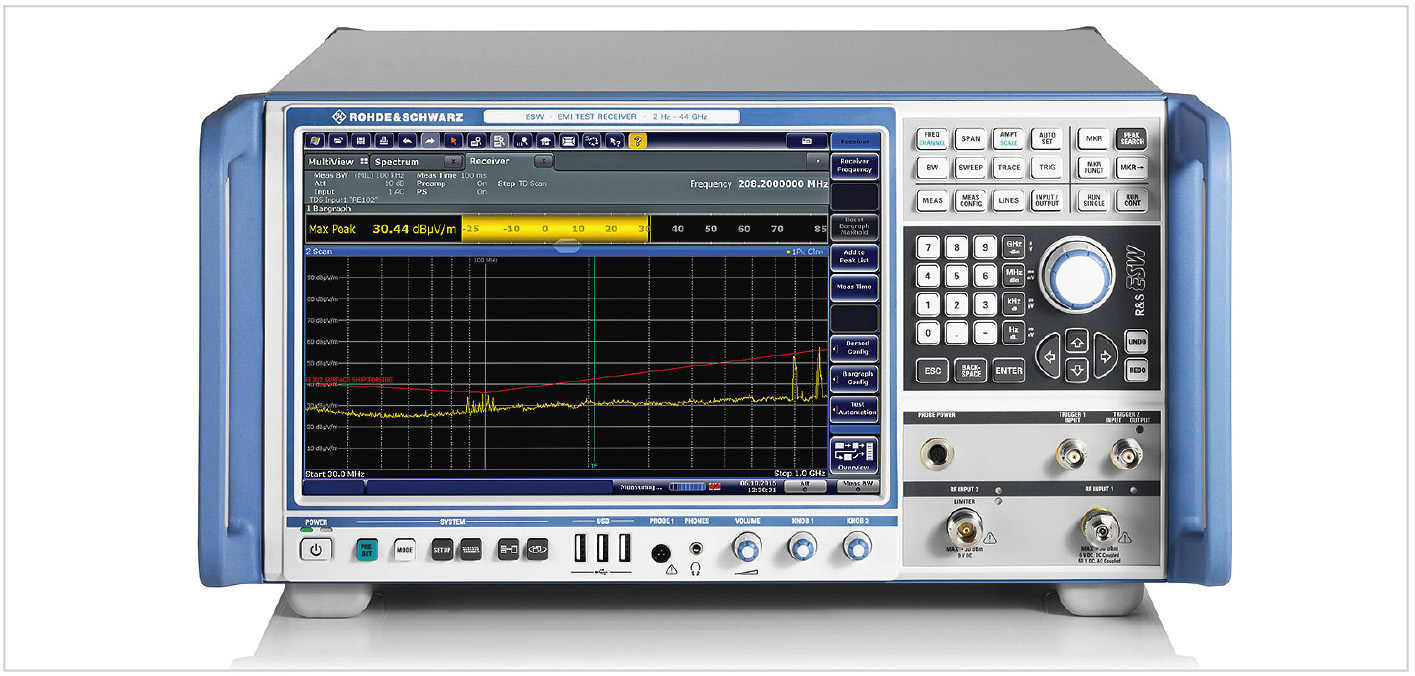Hit the left arrow navigation key
1415x676 pixels.
1047,356
